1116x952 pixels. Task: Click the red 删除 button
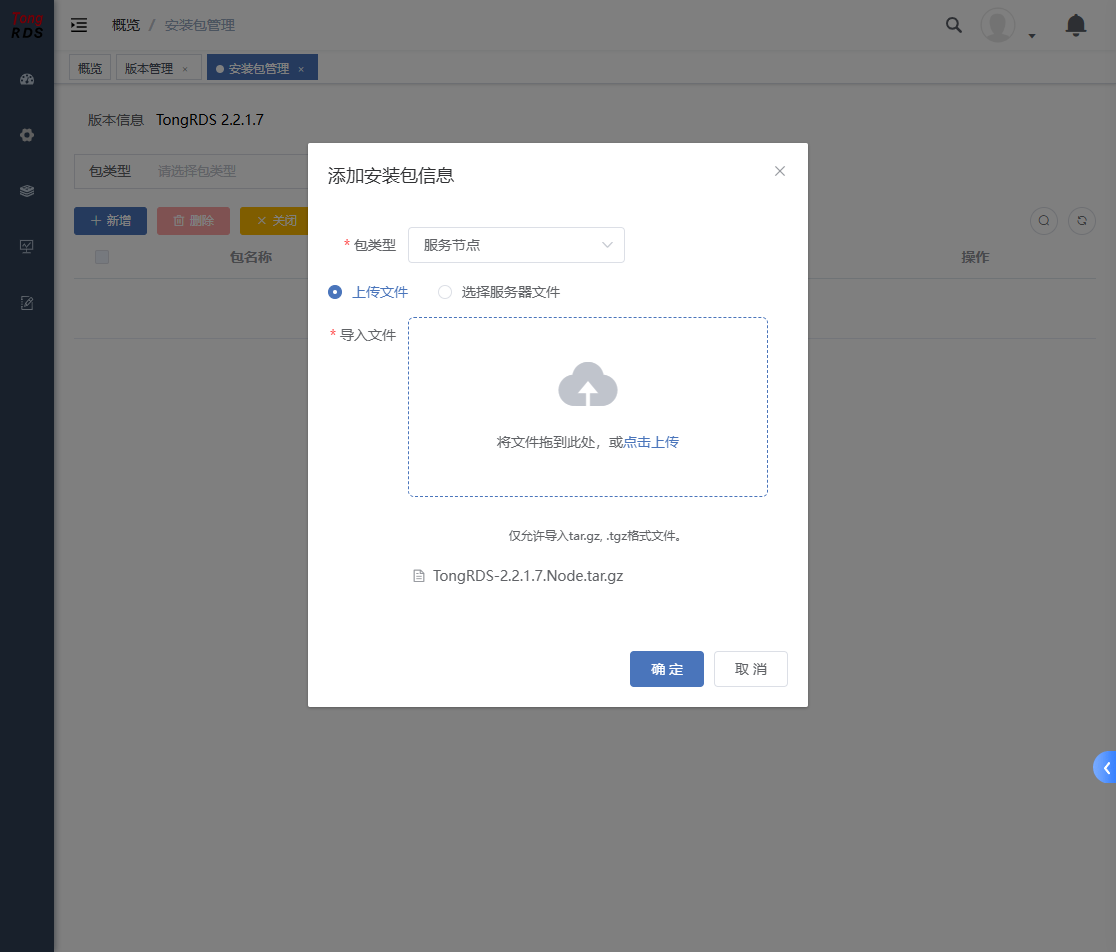tap(194, 221)
